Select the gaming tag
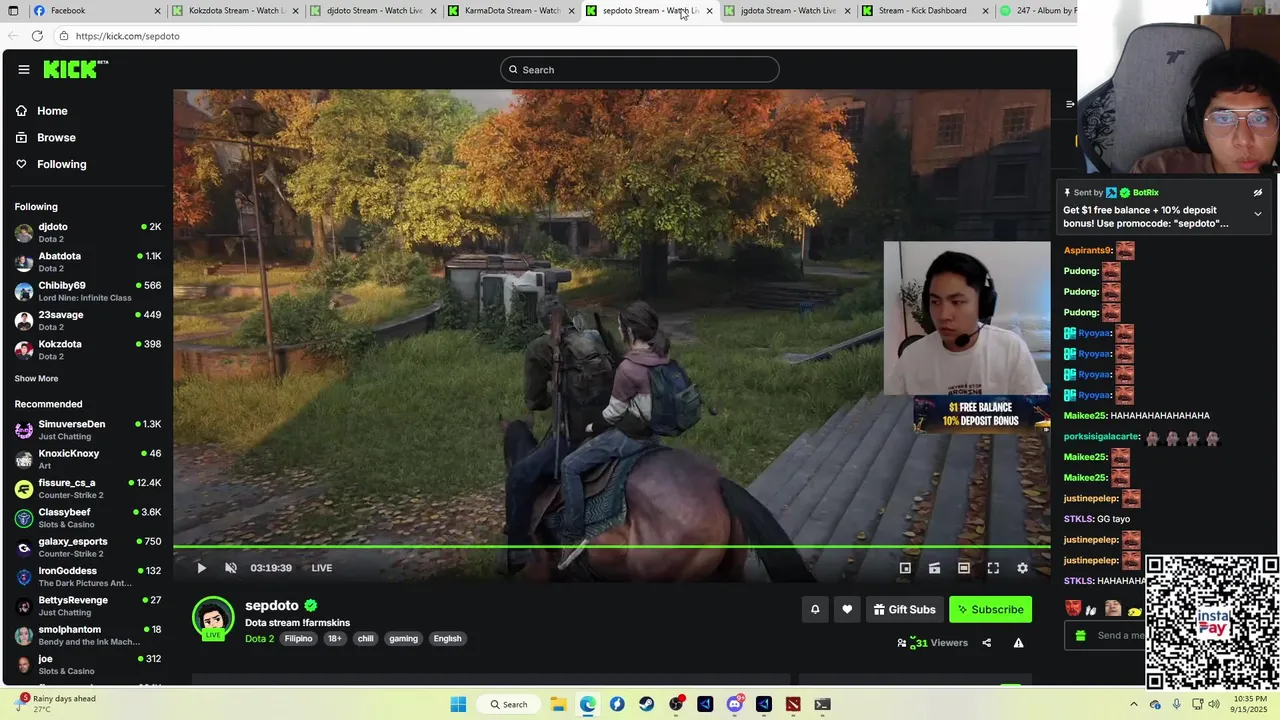1280x720 pixels. pos(403,639)
